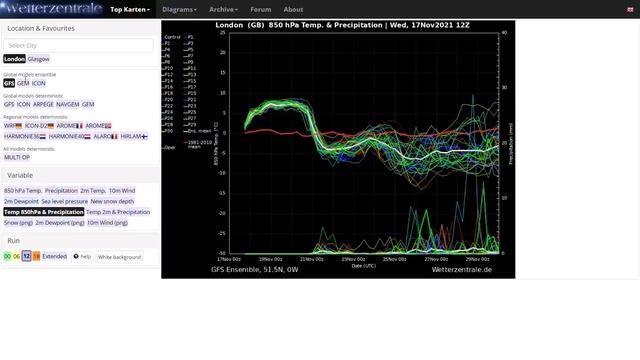
Task: Select GEM deterministic model
Action: coord(88,104)
